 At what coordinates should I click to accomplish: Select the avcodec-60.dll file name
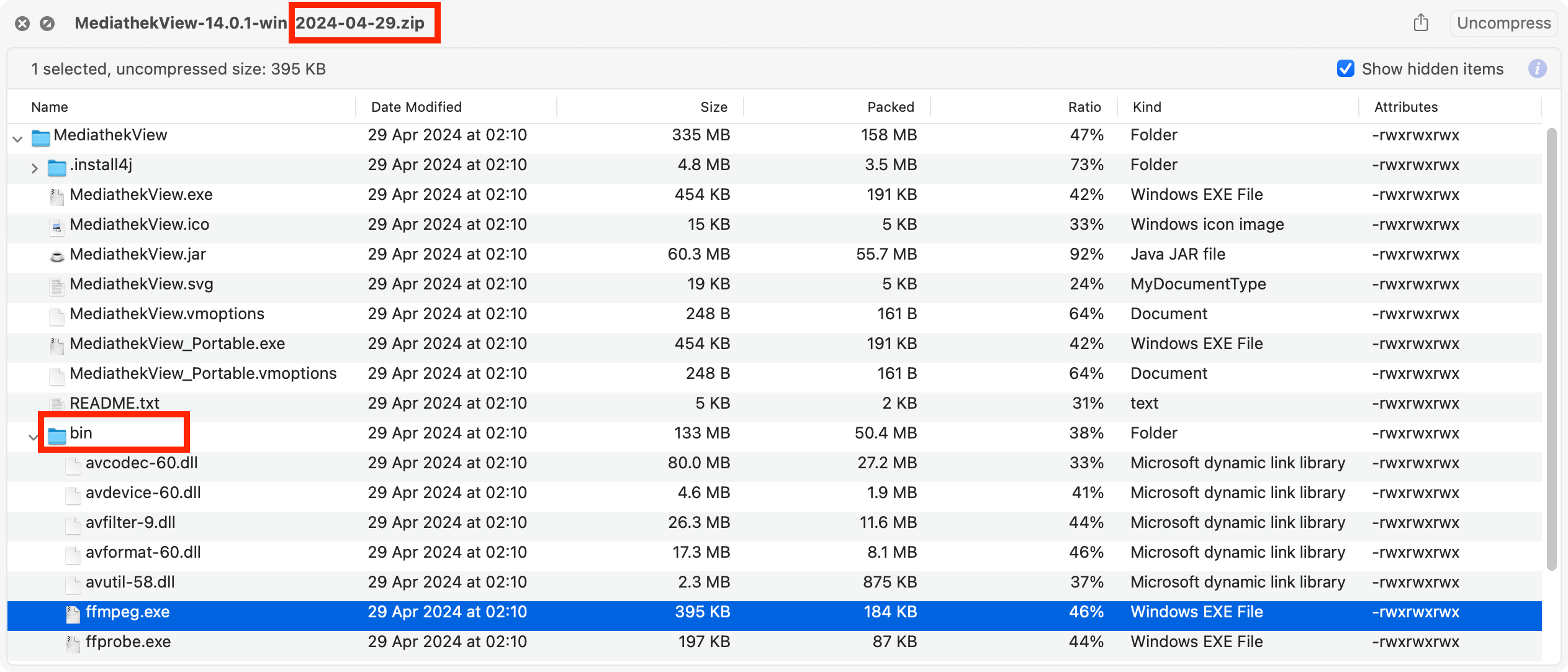click(142, 463)
